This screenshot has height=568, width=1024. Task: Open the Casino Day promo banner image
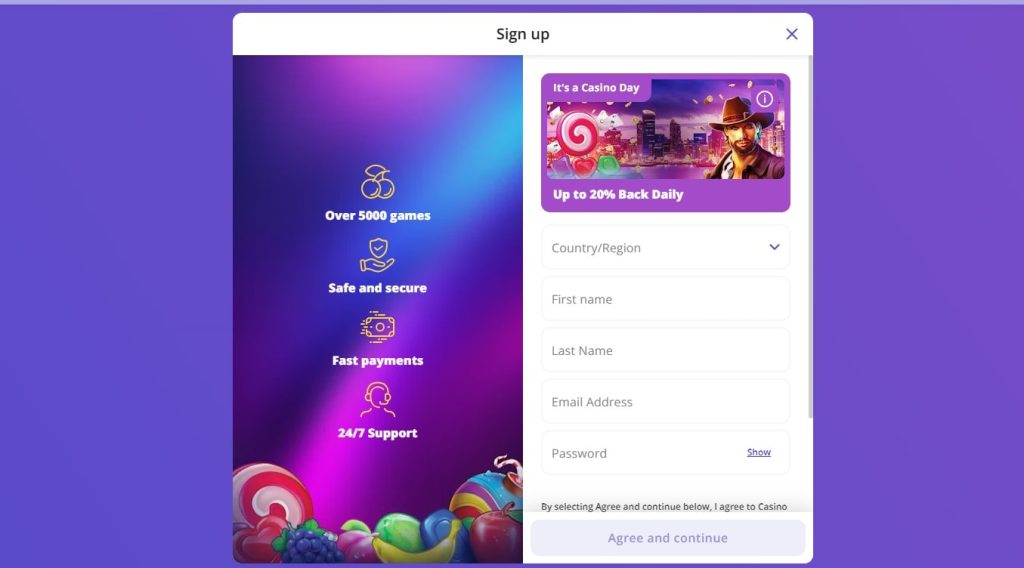[665, 129]
